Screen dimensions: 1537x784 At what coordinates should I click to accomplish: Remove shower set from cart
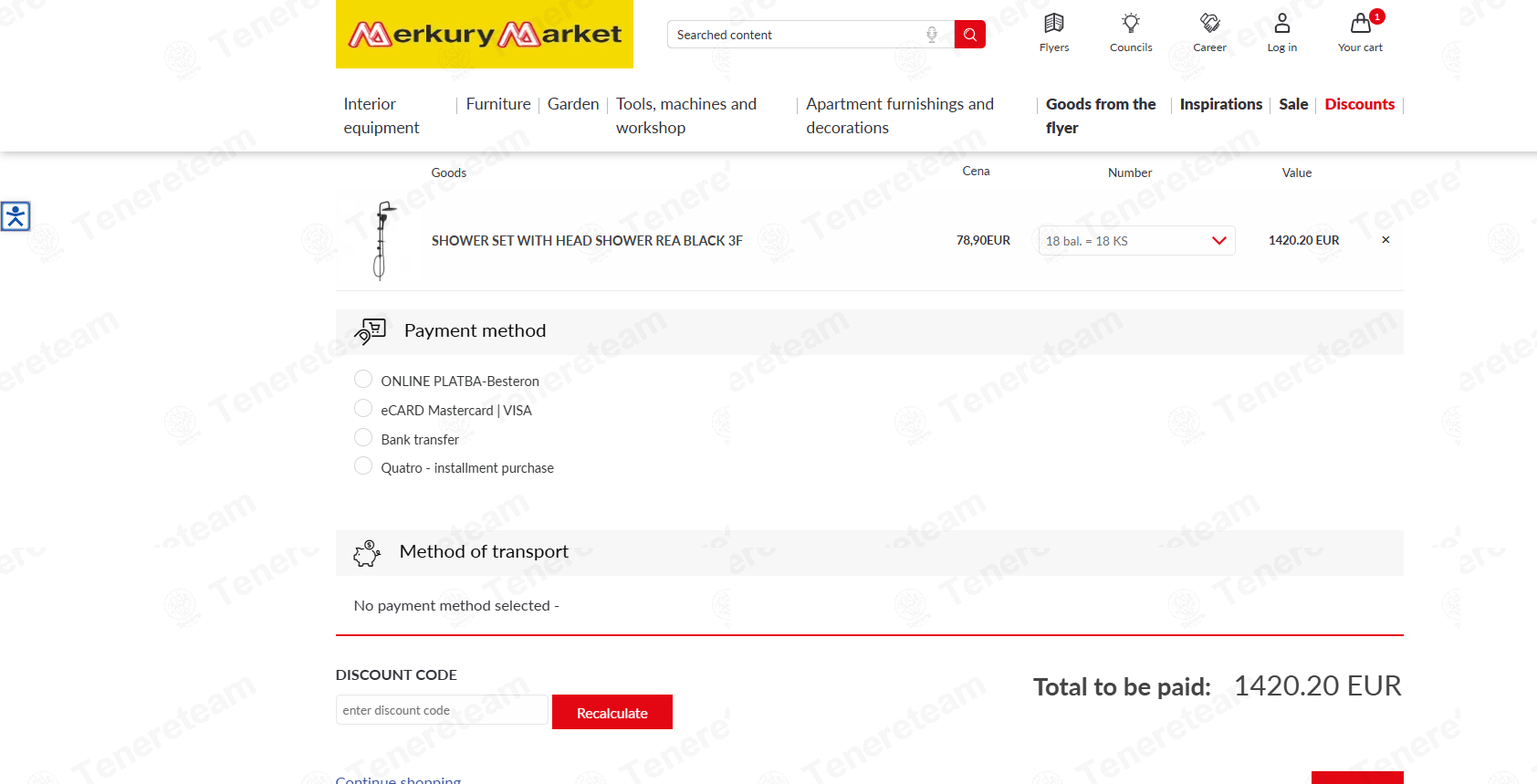click(x=1385, y=240)
